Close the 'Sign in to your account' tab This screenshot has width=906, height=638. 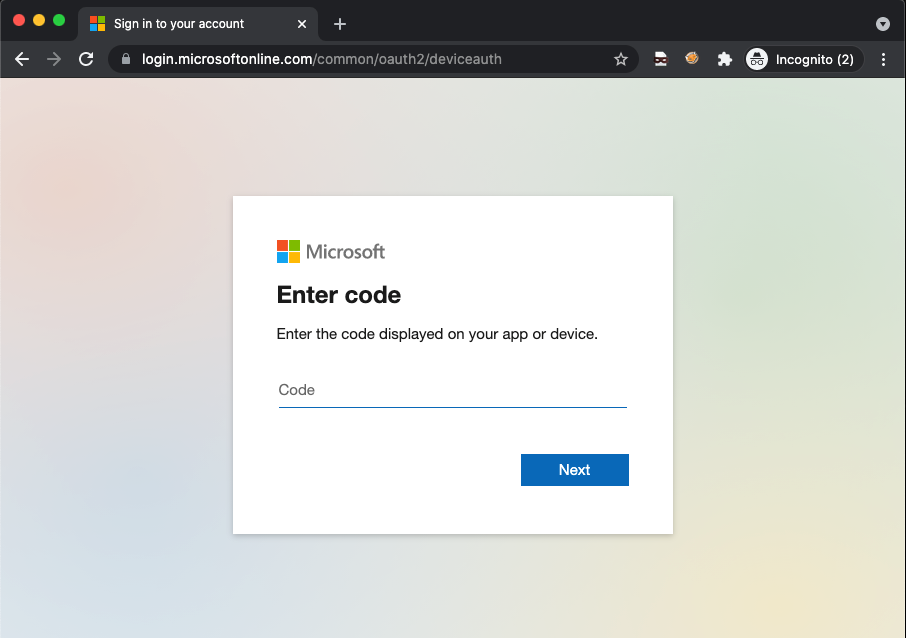tap(302, 23)
